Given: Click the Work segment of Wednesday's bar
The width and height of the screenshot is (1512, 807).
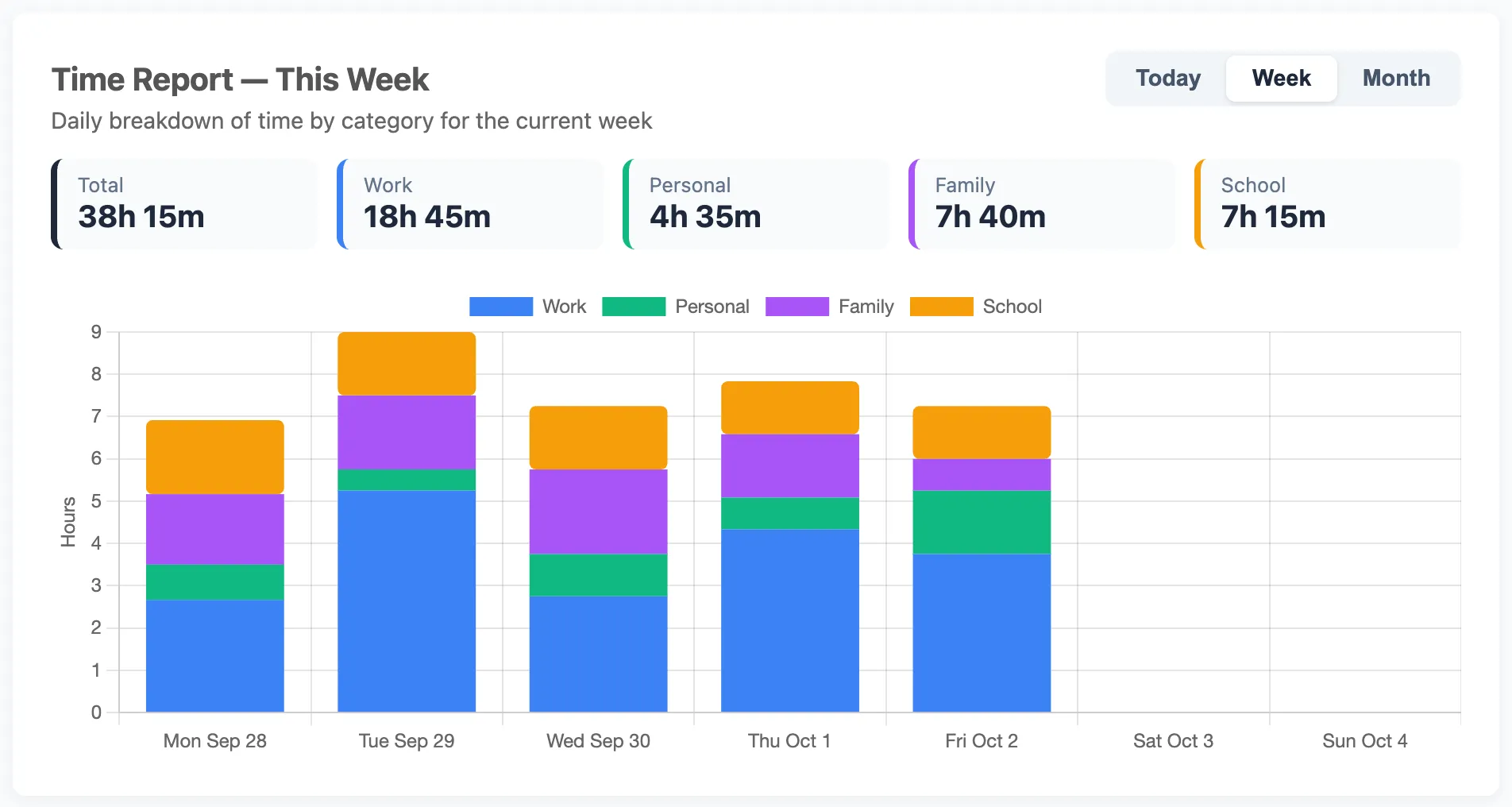Looking at the screenshot, I should (x=599, y=654).
